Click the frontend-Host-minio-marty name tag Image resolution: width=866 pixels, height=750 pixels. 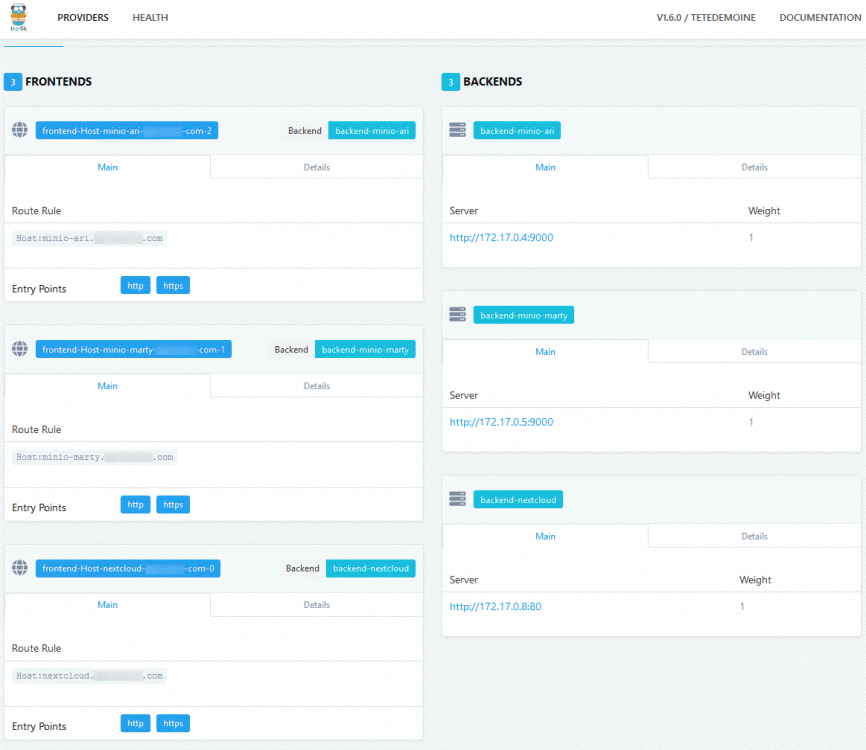coord(134,350)
